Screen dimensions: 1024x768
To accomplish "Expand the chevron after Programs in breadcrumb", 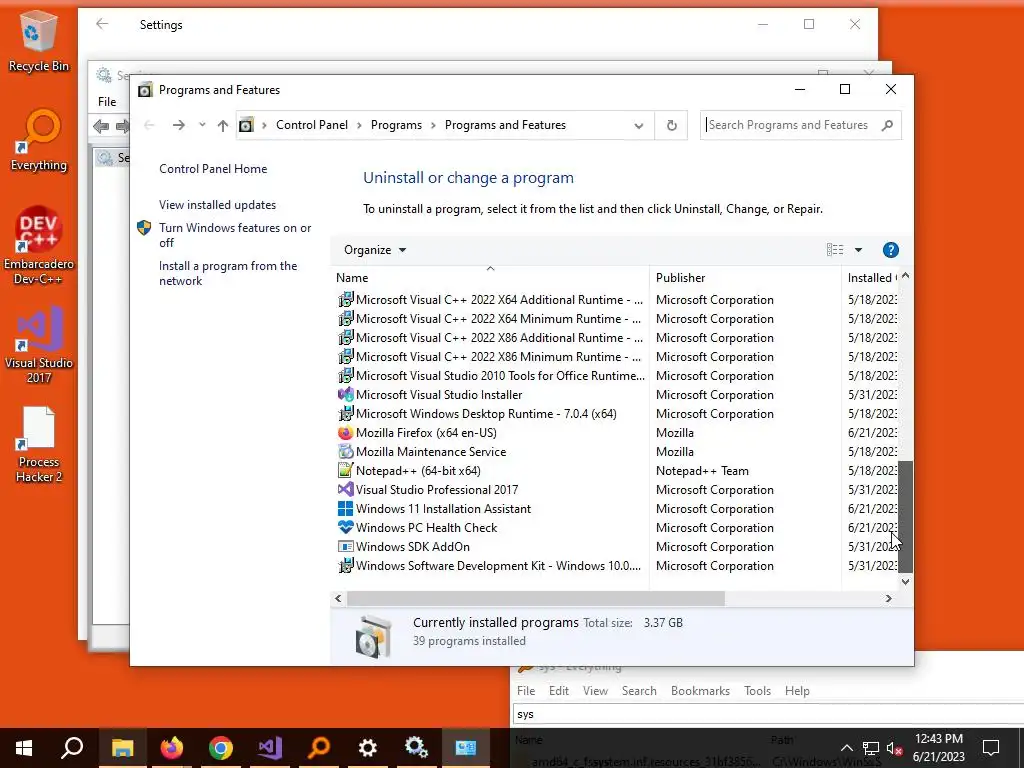I will [433, 125].
